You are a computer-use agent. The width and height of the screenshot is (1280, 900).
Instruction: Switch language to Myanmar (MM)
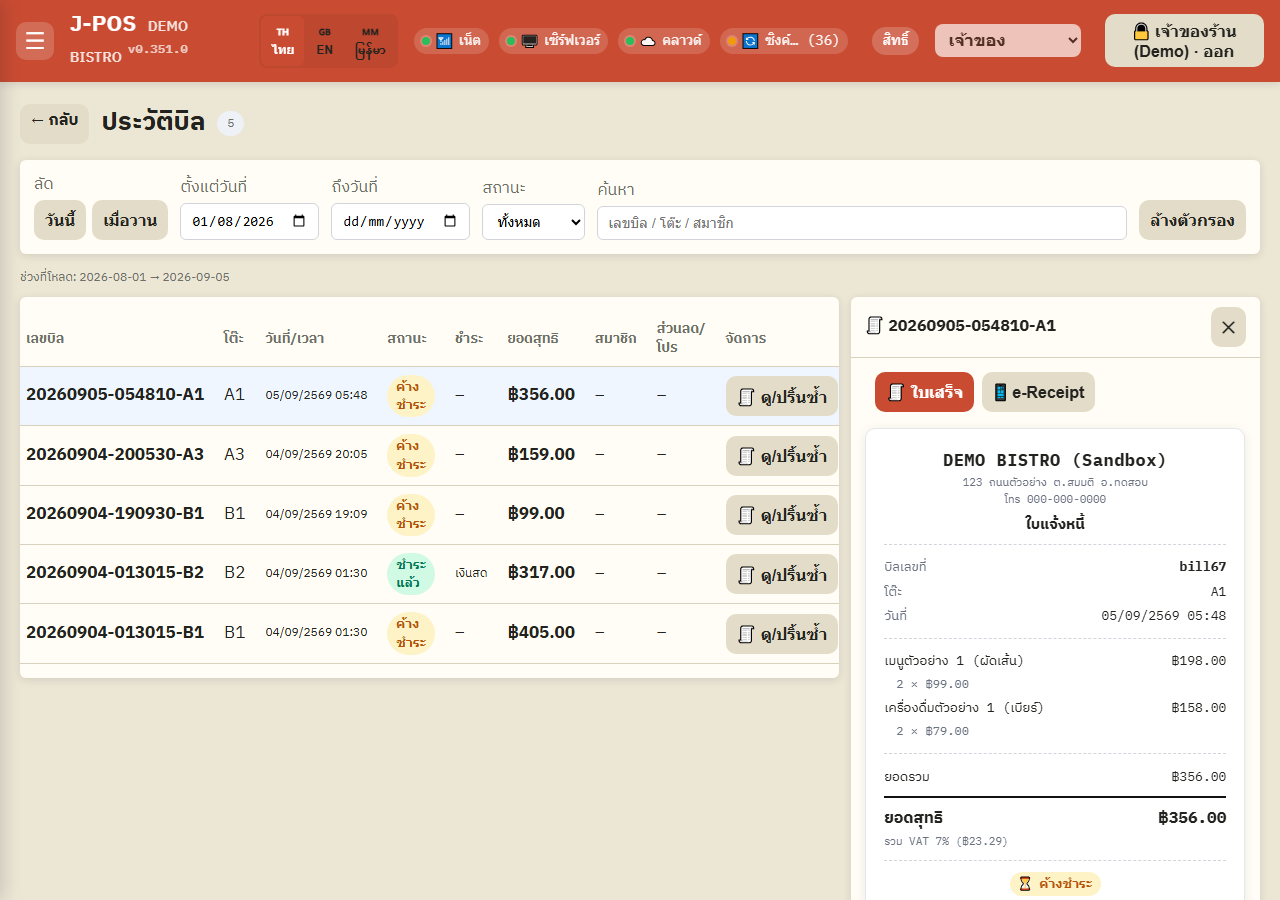tap(370, 41)
